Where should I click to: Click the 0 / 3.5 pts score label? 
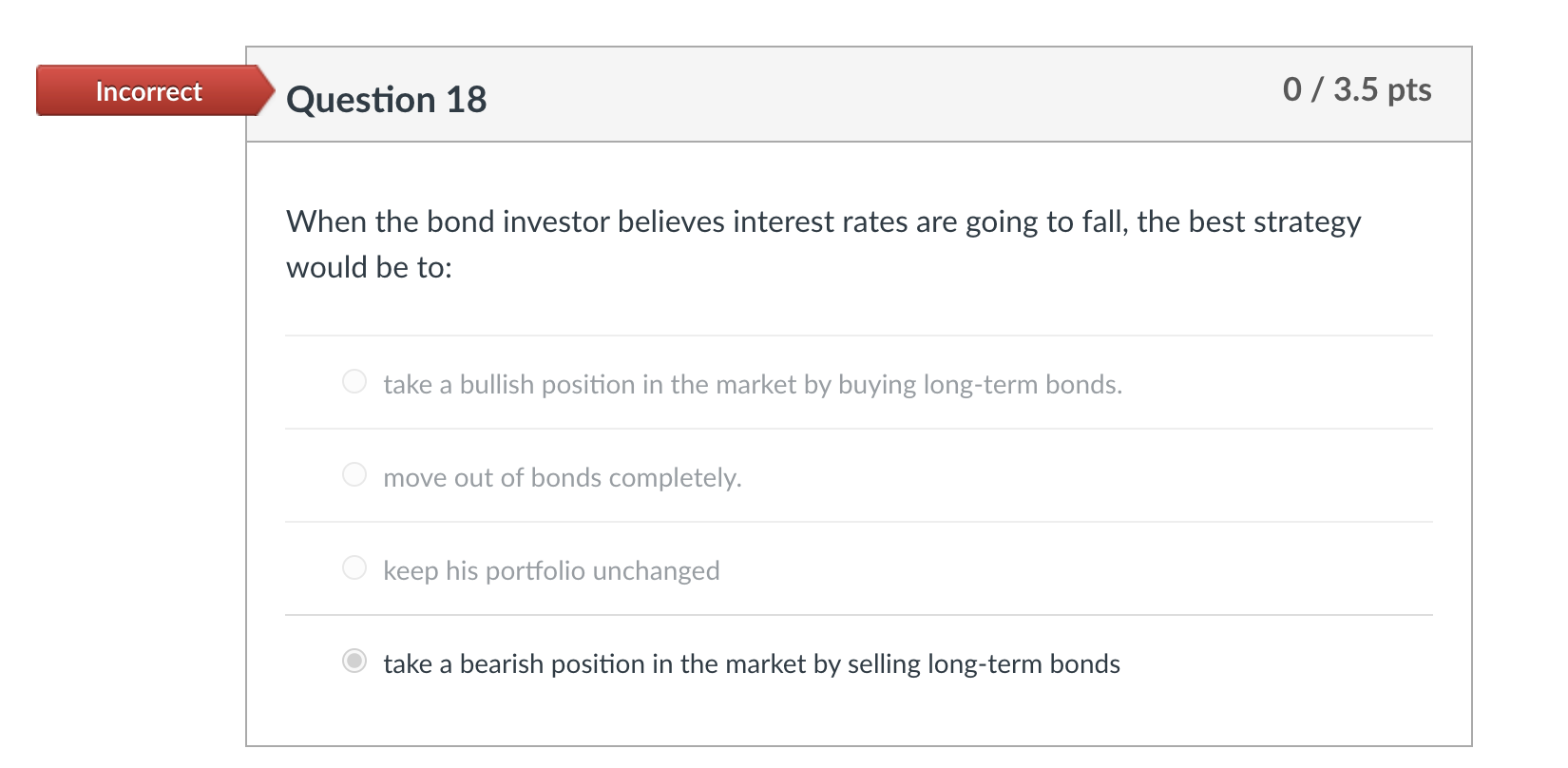click(1359, 90)
